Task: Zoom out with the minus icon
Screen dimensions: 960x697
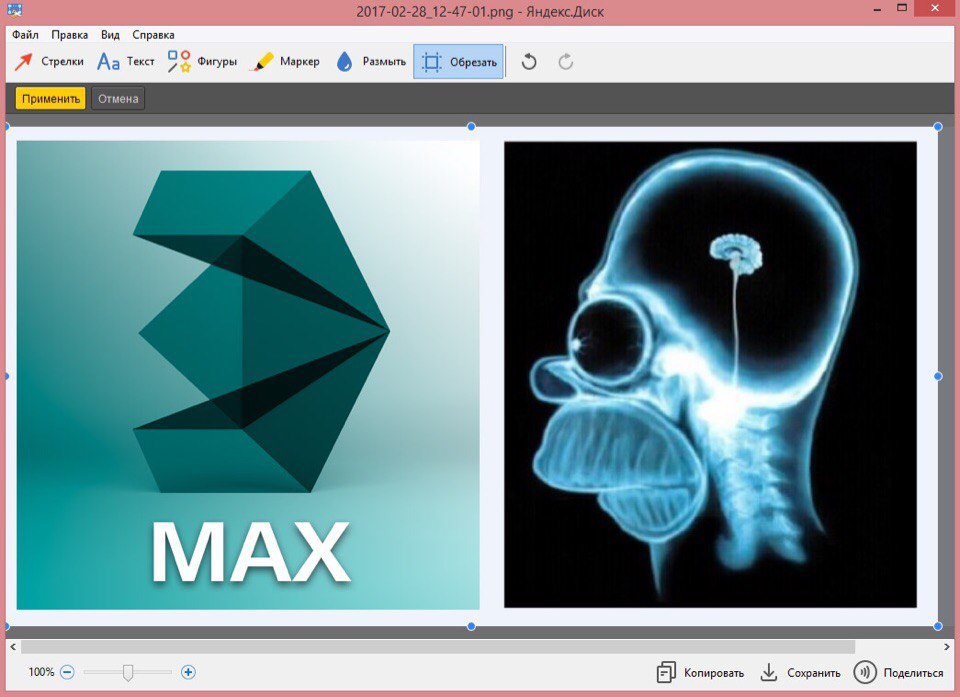Action: pos(67,672)
